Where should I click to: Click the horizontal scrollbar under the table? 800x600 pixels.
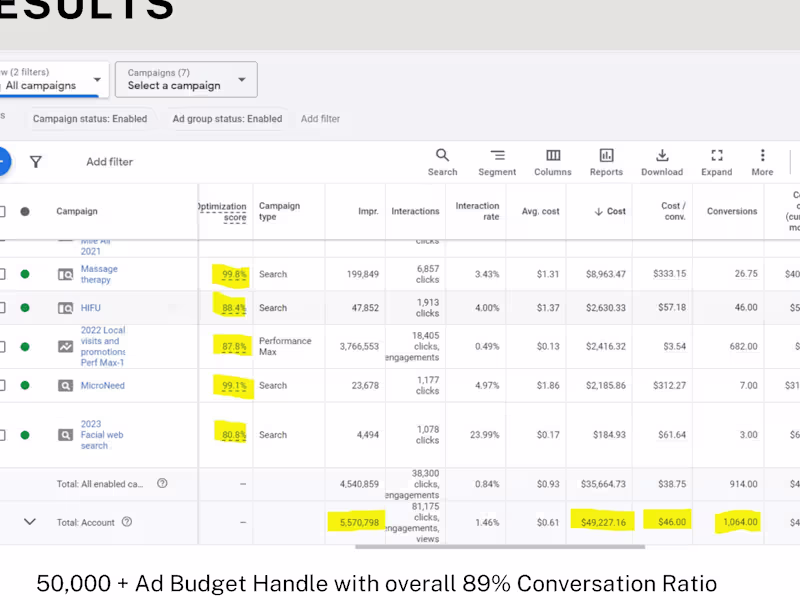point(500,547)
